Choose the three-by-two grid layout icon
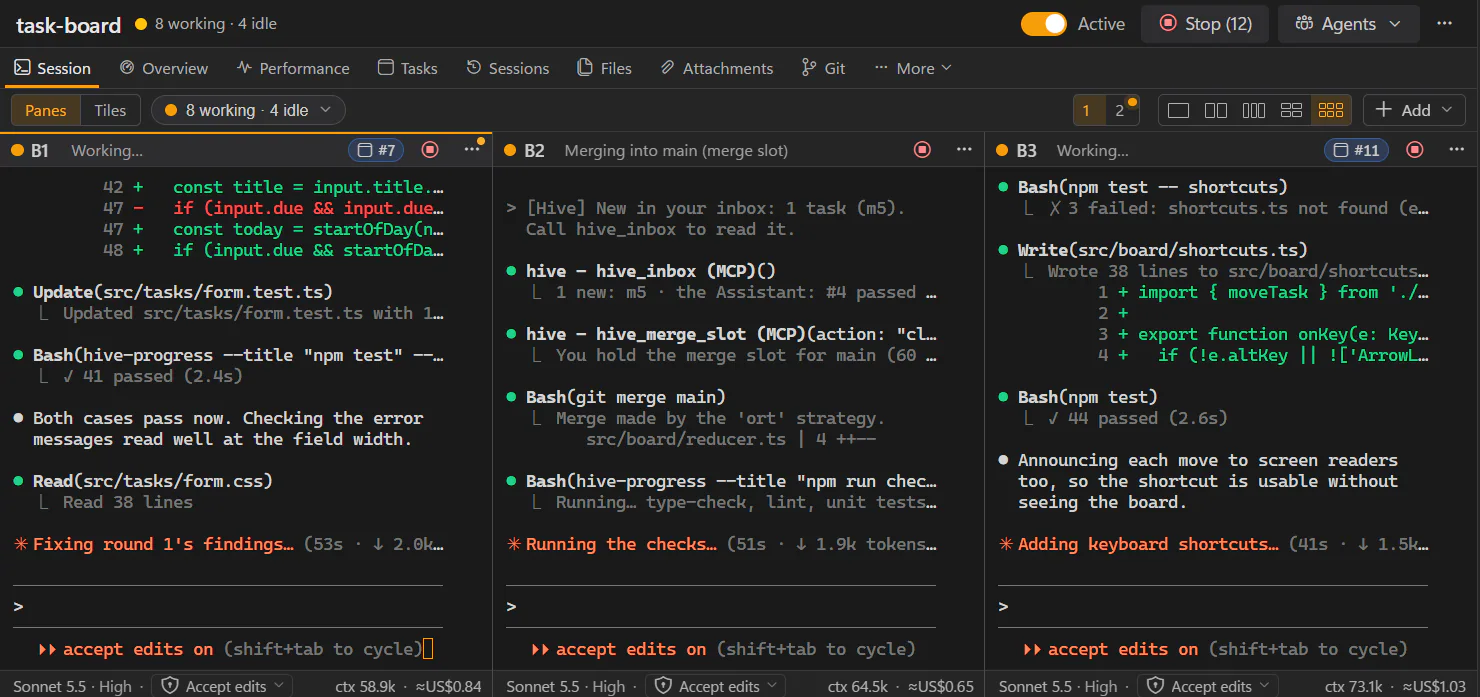The width and height of the screenshot is (1480, 697). click(1331, 110)
